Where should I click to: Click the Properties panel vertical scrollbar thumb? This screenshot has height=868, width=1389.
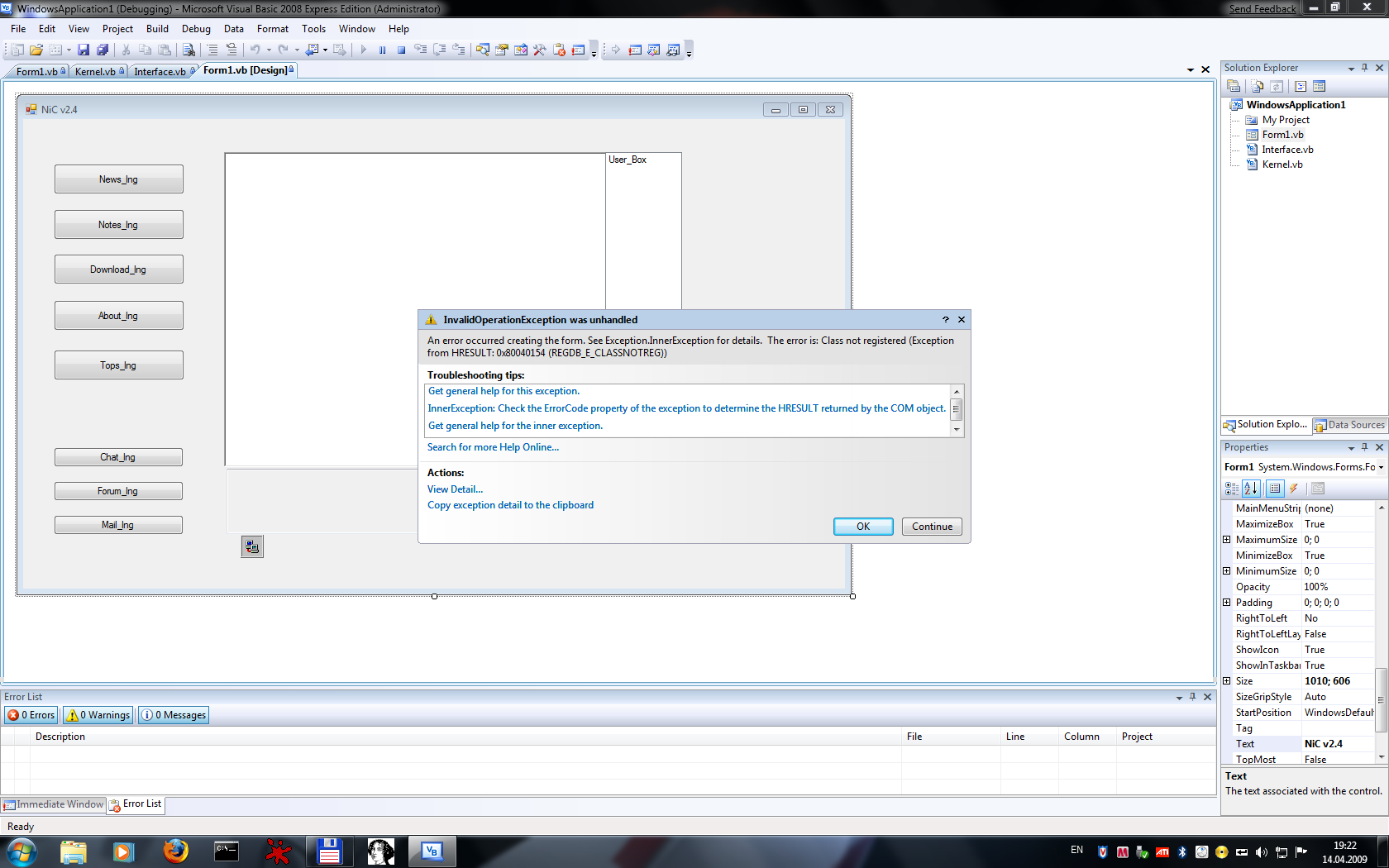[1380, 700]
